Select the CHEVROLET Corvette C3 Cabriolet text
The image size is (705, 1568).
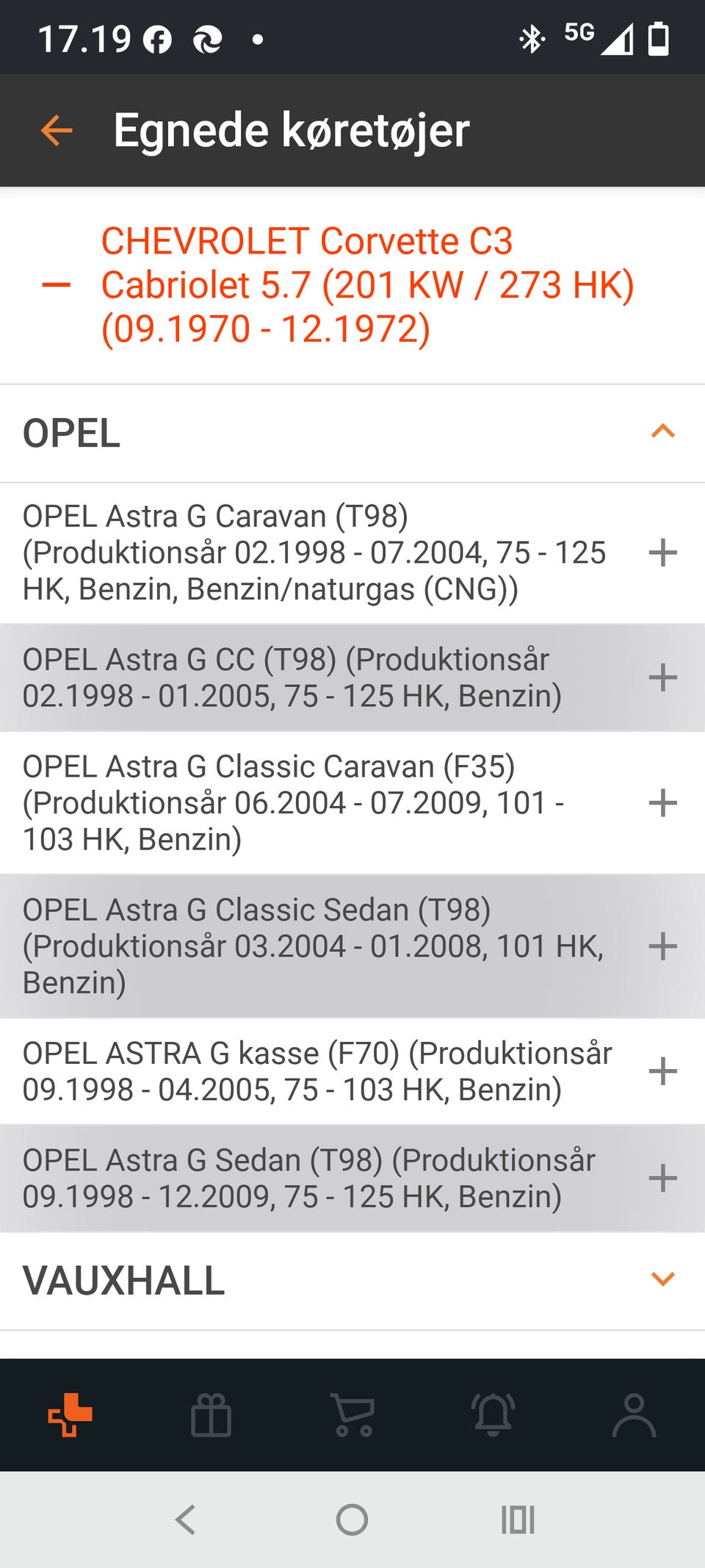(367, 285)
